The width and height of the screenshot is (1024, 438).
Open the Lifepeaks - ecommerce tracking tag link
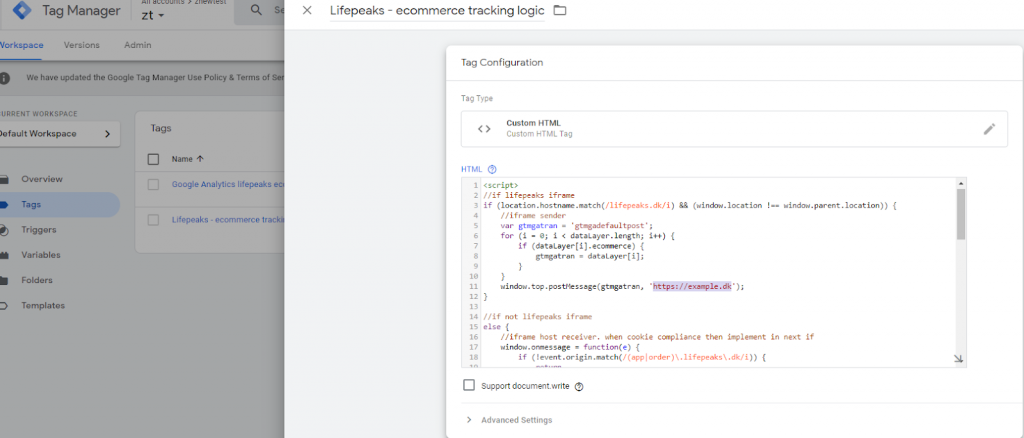pos(228,220)
